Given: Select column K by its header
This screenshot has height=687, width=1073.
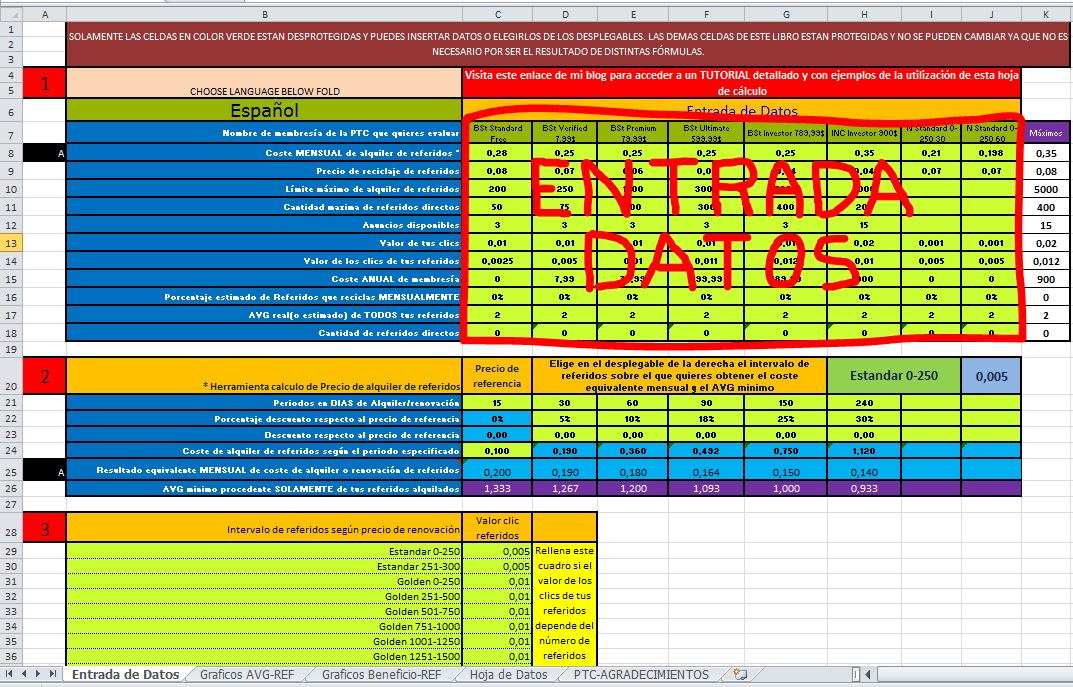Looking at the screenshot, I should pos(1045,12).
